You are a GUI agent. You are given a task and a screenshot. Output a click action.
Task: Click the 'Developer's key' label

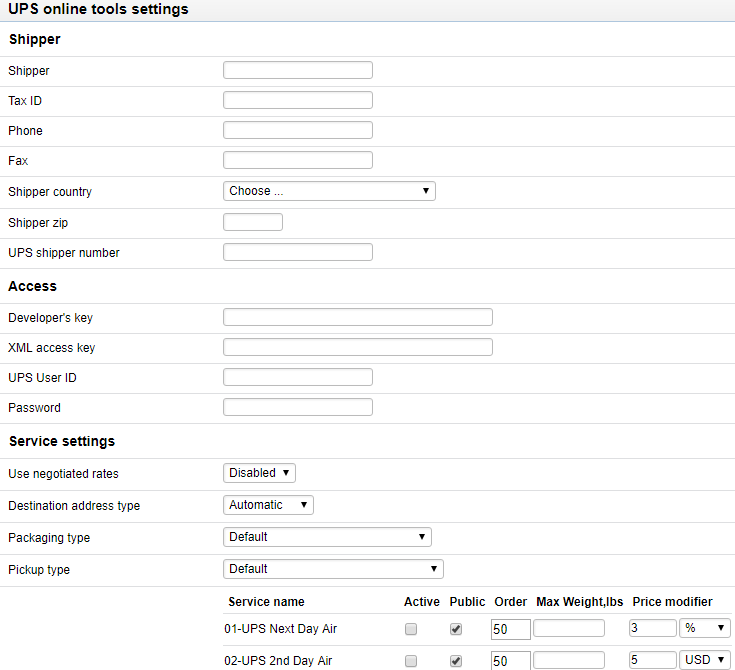click(x=51, y=318)
